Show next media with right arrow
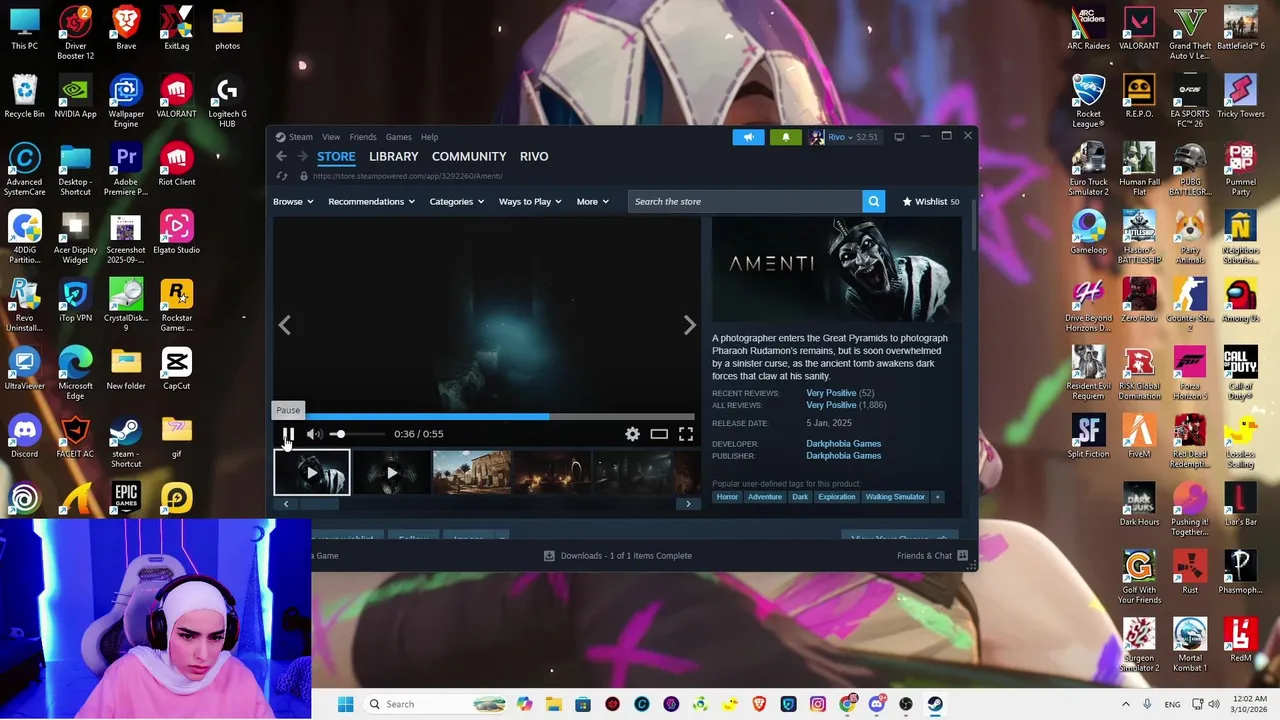Viewport: 1280px width, 720px height. point(689,325)
